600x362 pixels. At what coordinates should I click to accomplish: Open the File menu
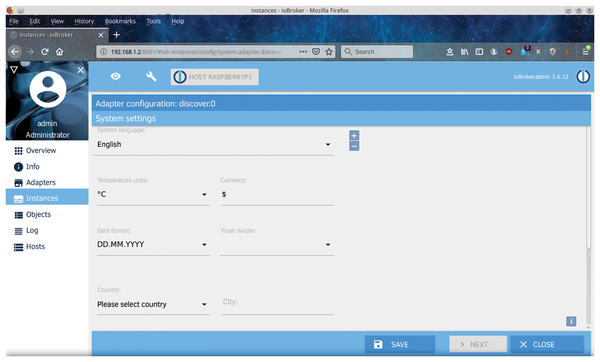pyautogui.click(x=14, y=21)
